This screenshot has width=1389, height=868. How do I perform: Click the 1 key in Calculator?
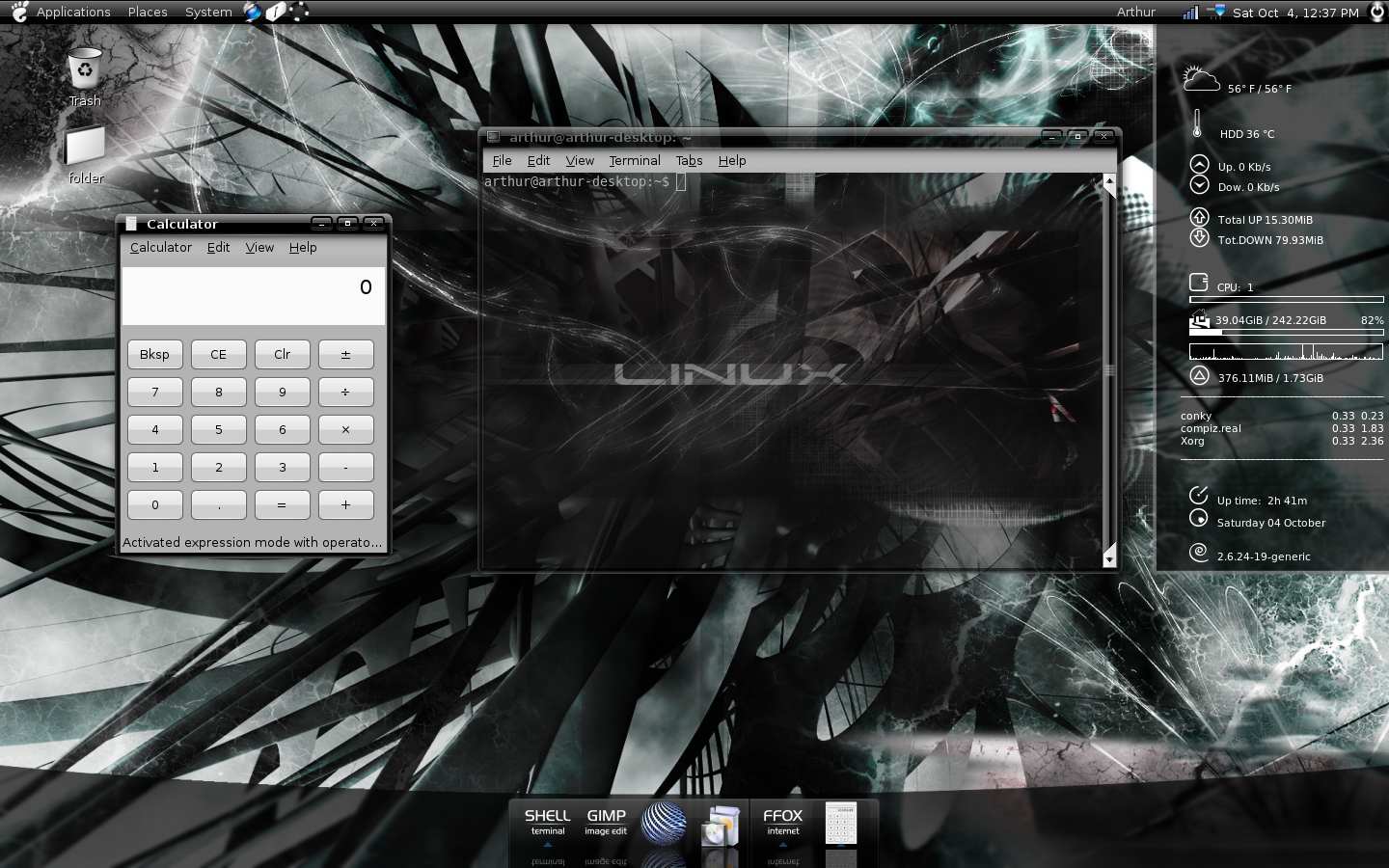pyautogui.click(x=154, y=467)
